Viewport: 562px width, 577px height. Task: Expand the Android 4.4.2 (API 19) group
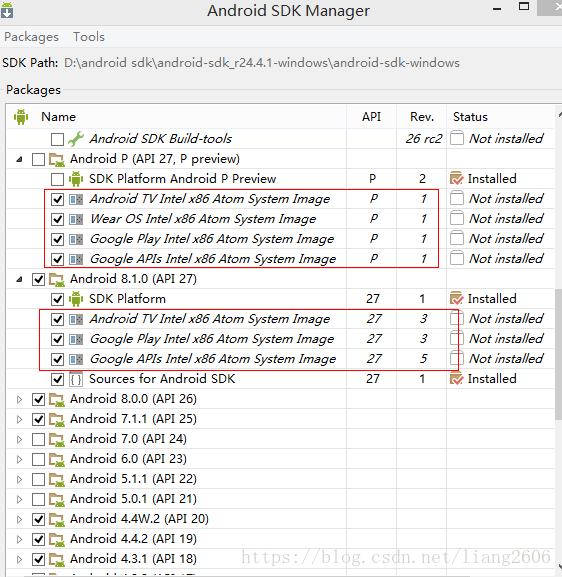(x=20, y=539)
